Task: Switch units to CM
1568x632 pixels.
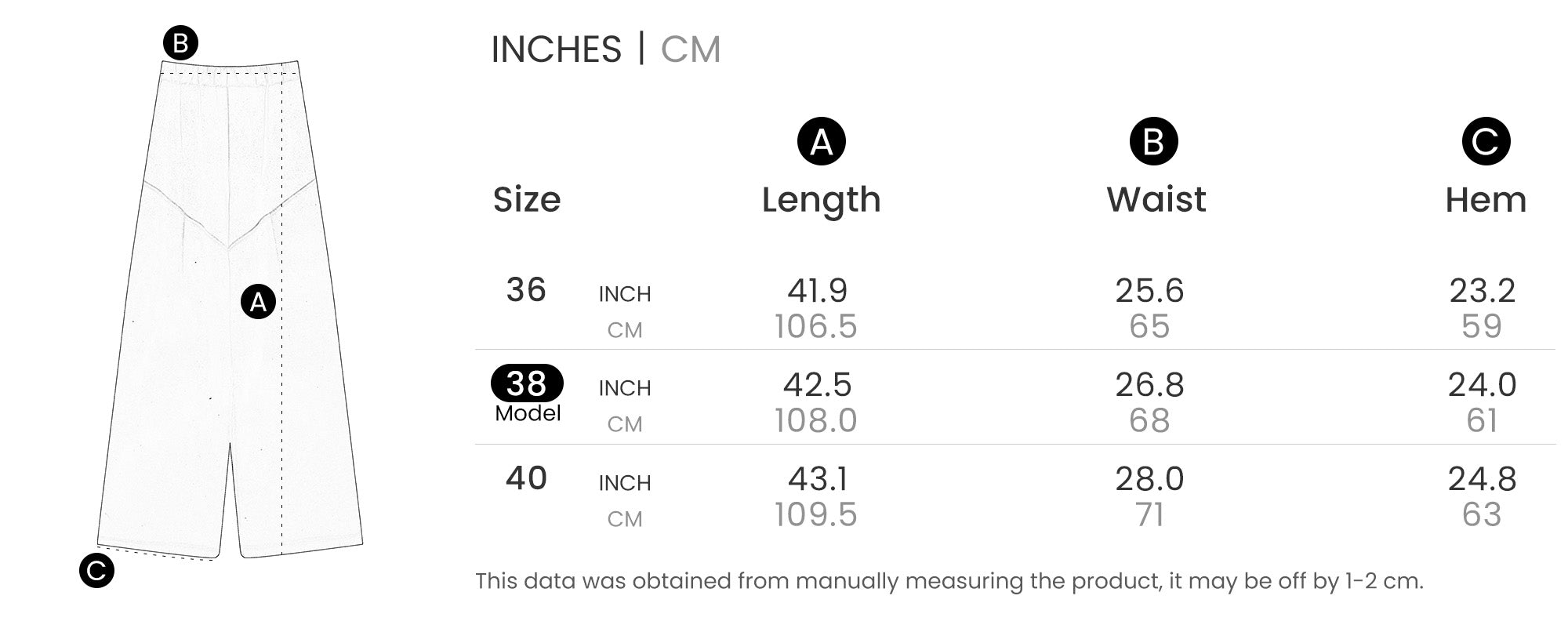Action: point(690,49)
